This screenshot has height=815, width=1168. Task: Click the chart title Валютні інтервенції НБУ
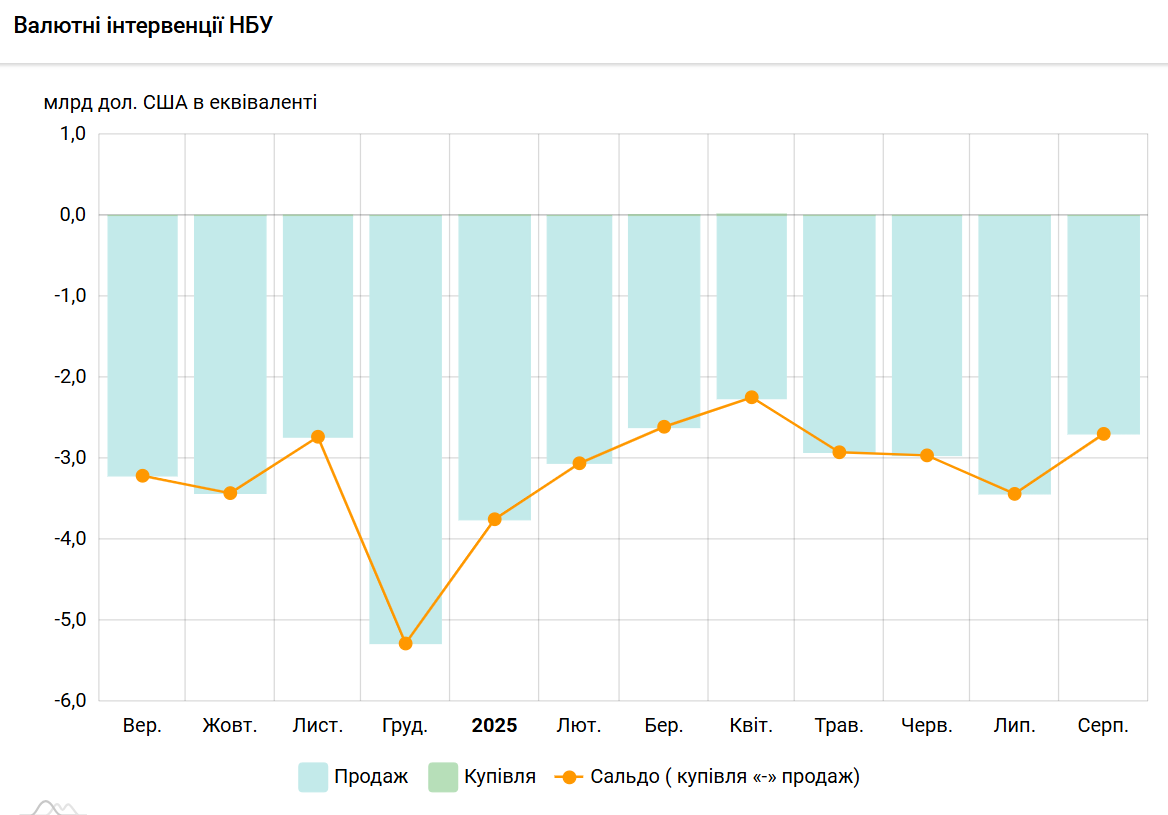[x=143, y=26]
